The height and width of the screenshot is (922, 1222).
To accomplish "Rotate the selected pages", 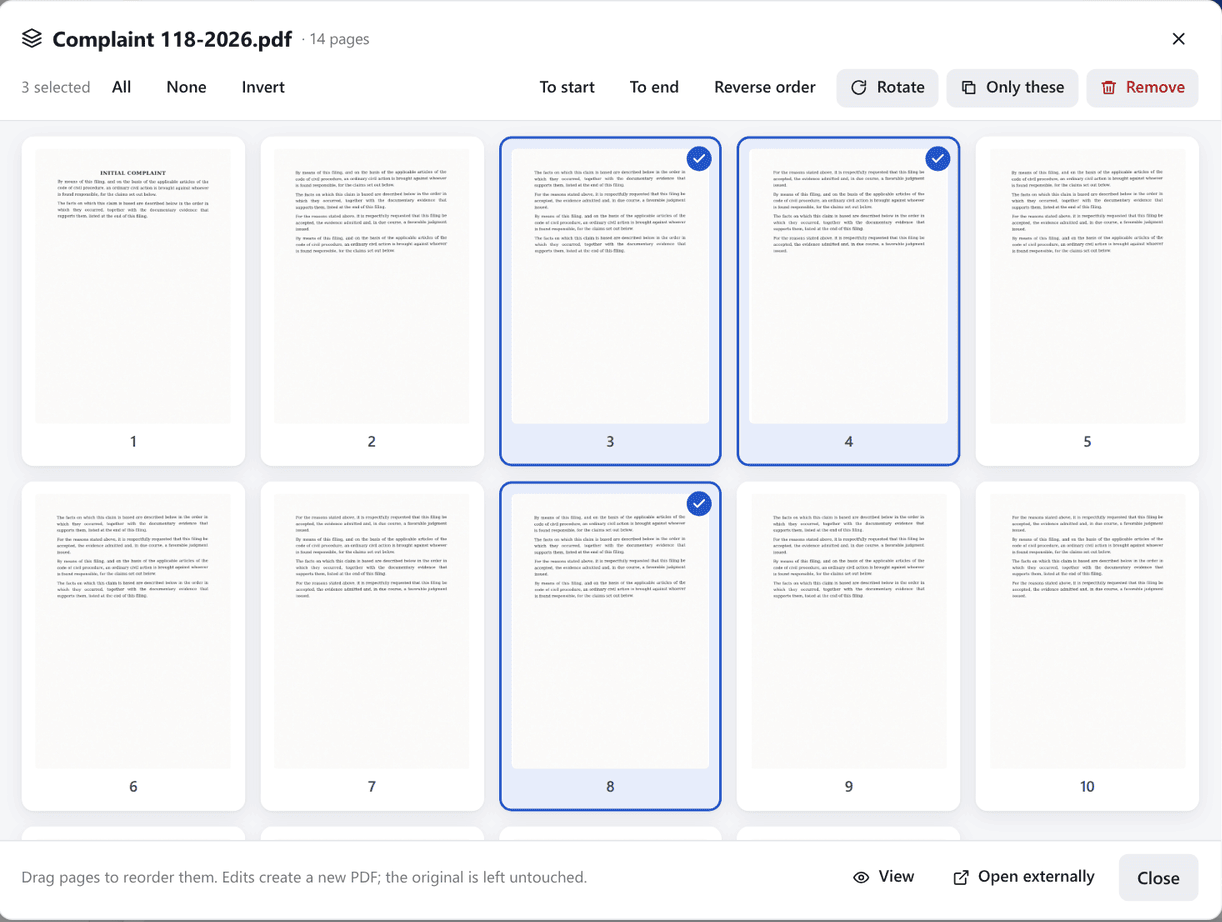I will click(x=887, y=88).
